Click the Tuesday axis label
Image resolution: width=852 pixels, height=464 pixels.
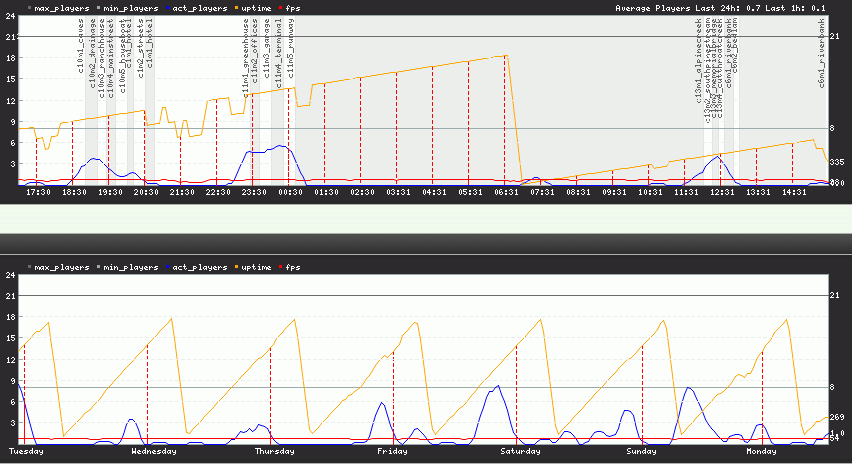(25, 451)
